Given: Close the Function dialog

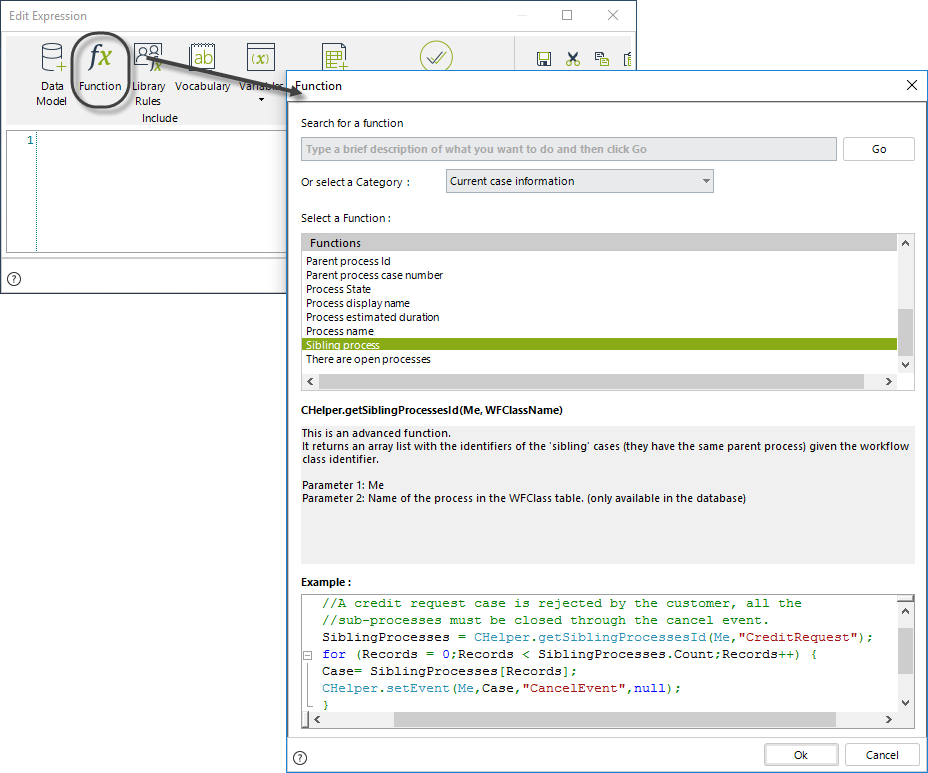Looking at the screenshot, I should (912, 85).
